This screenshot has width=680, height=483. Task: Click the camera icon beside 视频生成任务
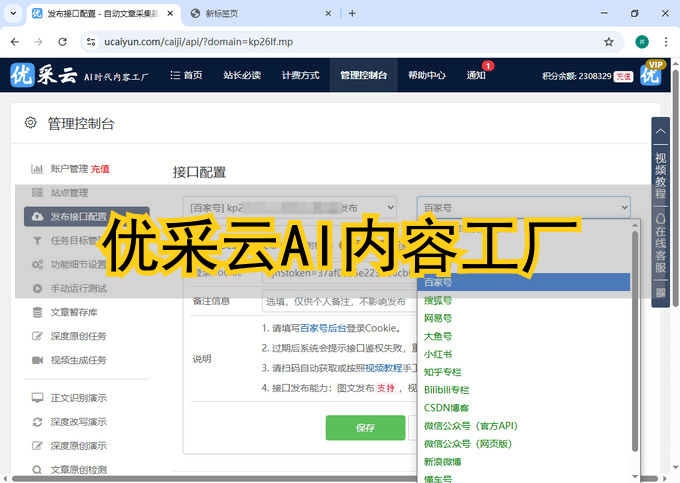[x=37, y=360]
